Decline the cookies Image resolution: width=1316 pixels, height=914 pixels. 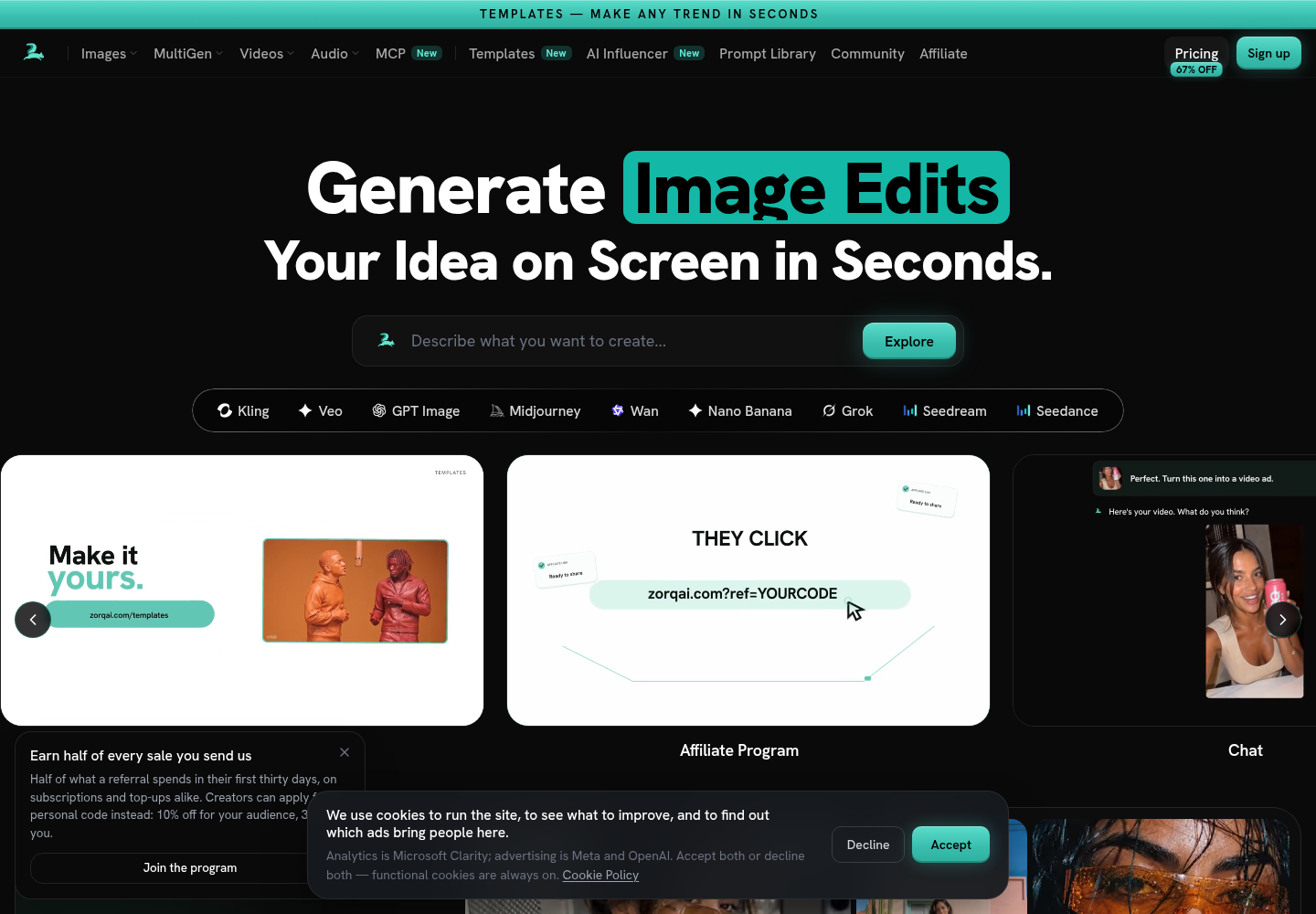[x=868, y=845]
